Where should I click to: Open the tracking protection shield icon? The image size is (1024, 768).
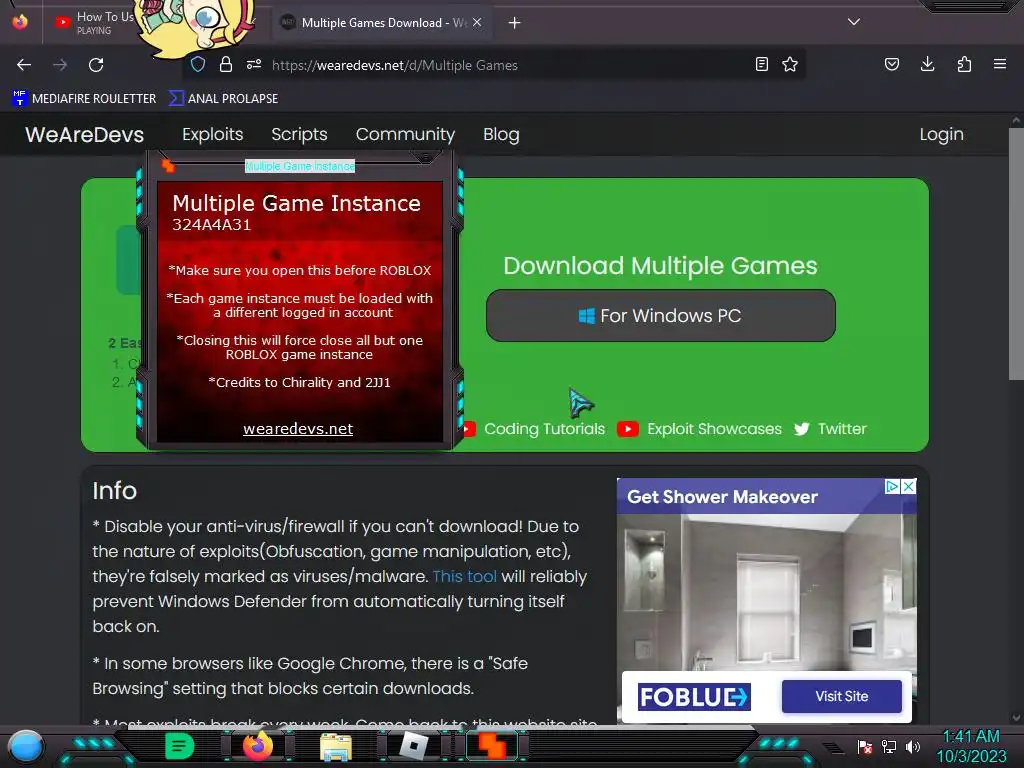coord(198,64)
